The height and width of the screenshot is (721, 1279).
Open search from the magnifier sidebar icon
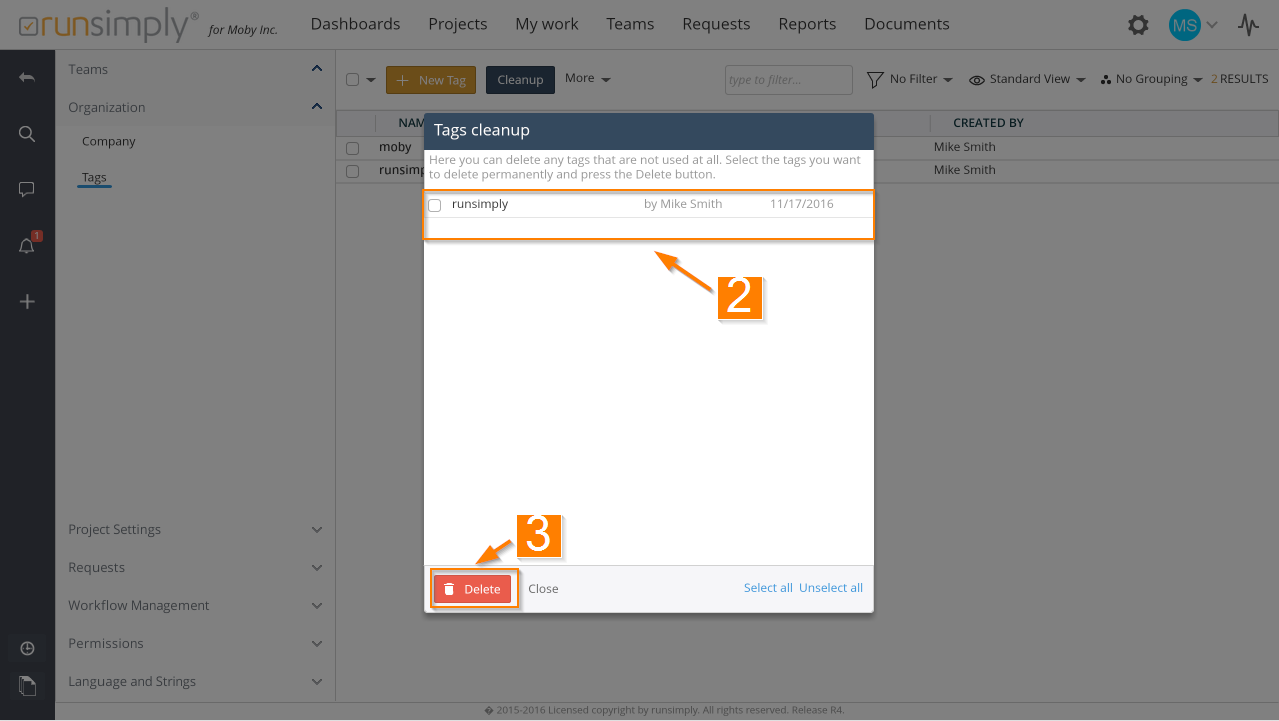coord(27,133)
